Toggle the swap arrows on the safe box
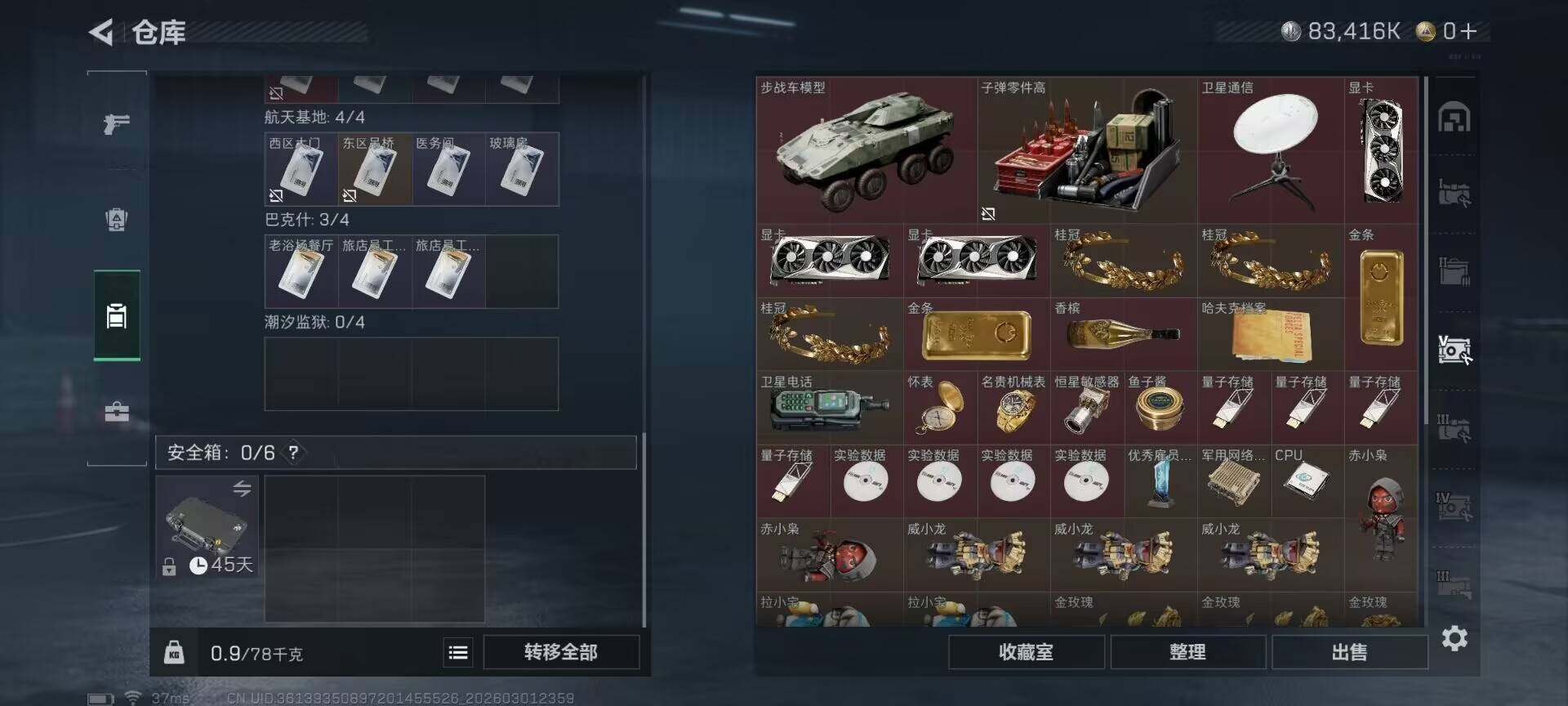Screen dimensions: 1568x706 pyautogui.click(x=242, y=489)
